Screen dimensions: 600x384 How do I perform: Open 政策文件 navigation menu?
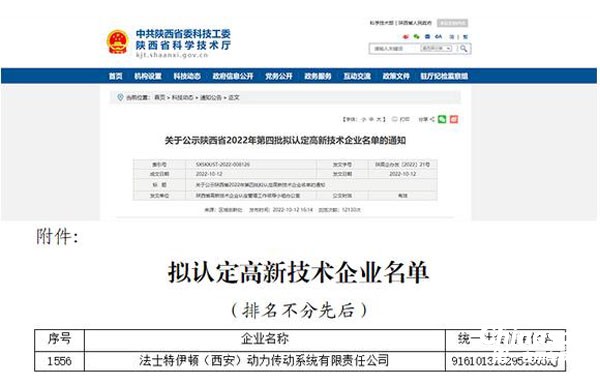click(x=396, y=76)
